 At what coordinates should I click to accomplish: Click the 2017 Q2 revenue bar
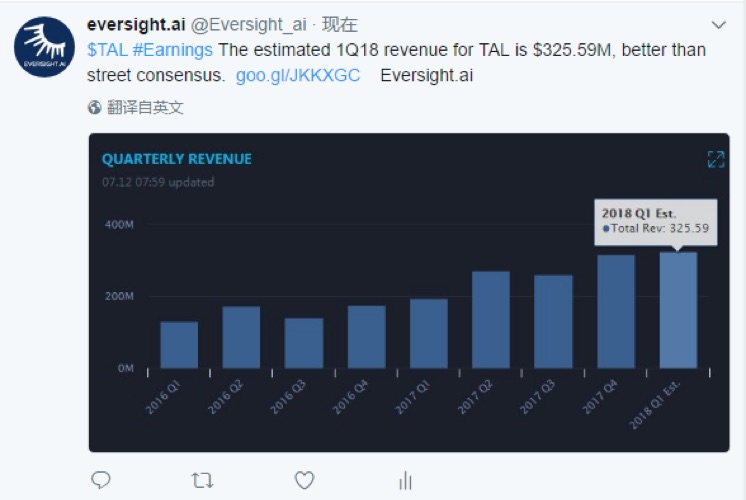tap(491, 320)
